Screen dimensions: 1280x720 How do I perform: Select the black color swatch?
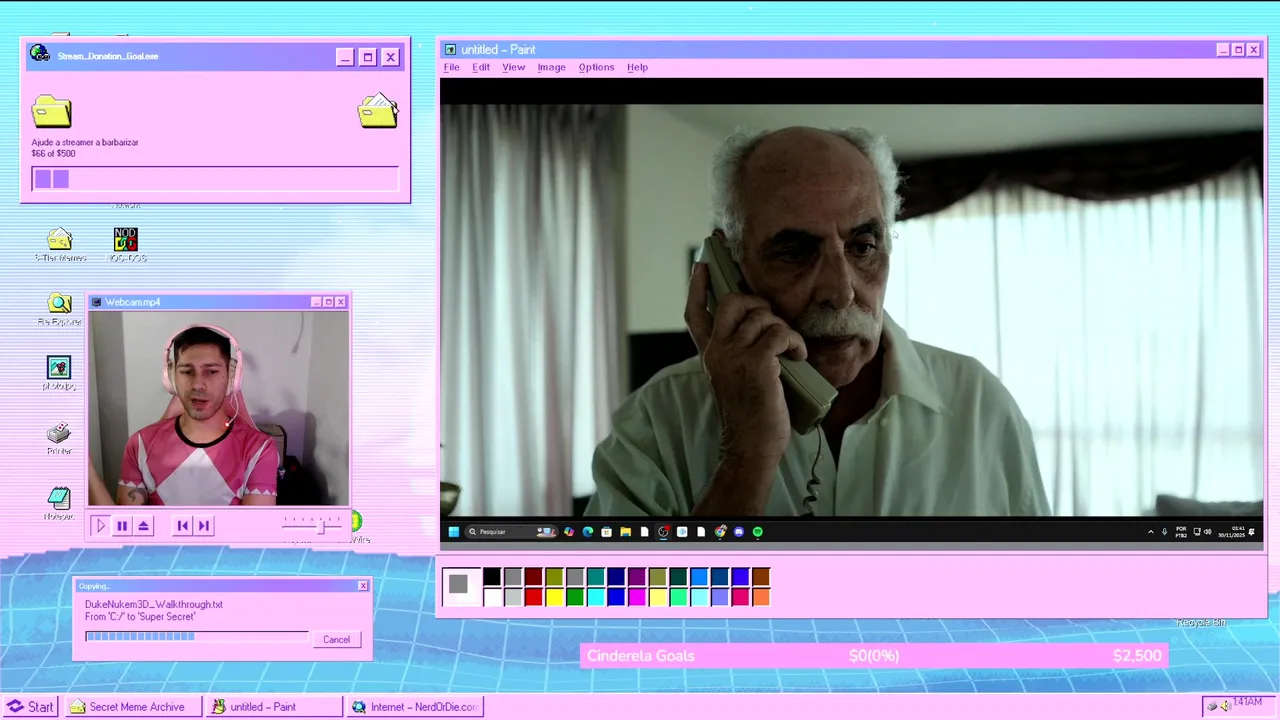pos(492,577)
